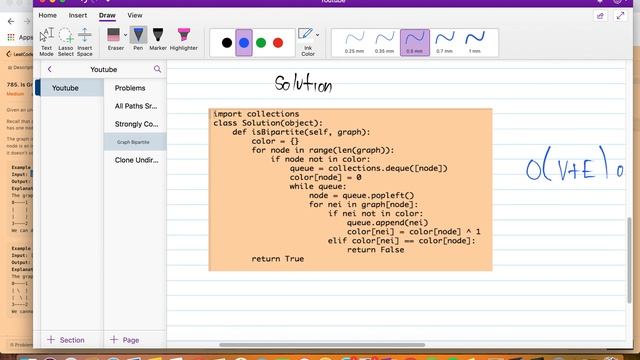Pick the green ink color
Image resolution: width=640 pixels, height=360 pixels.
click(x=261, y=42)
